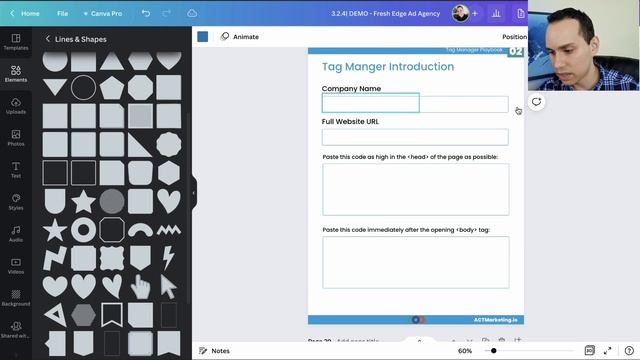Insert the donut ring shape
Screen dimensions: 640x360
tap(83, 230)
